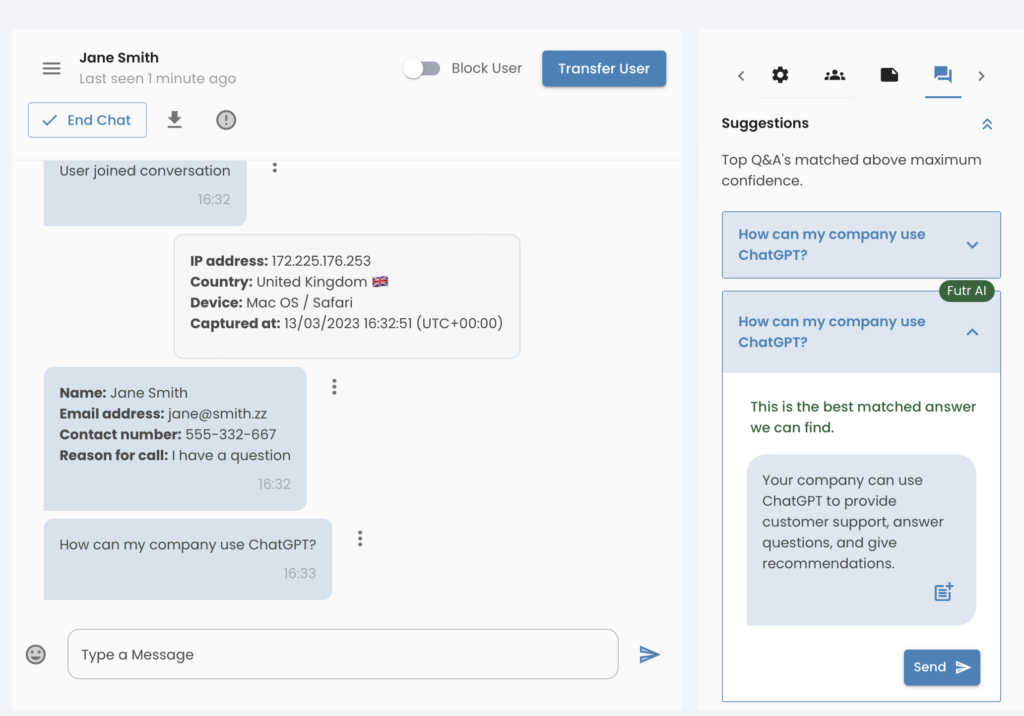Image resolution: width=1024 pixels, height=716 pixels.
Task: Click the Type a Message field
Action: pos(342,654)
